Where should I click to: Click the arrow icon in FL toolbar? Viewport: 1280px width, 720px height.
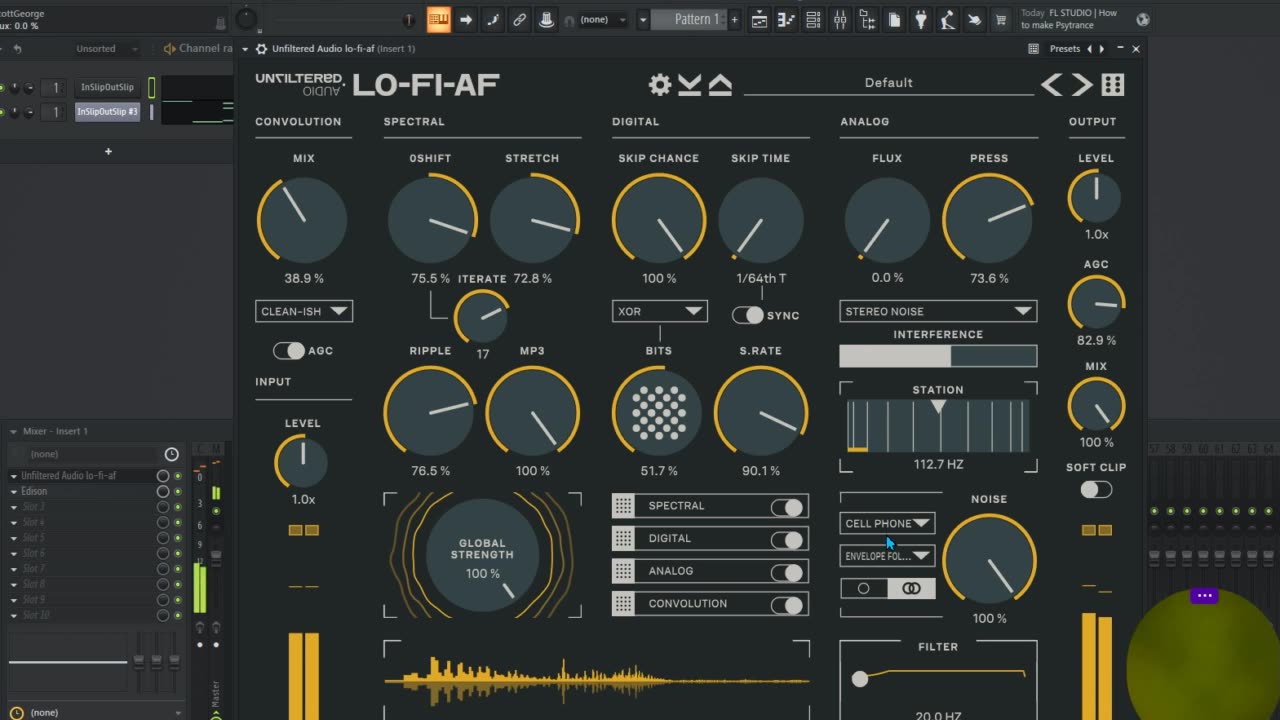(465, 19)
